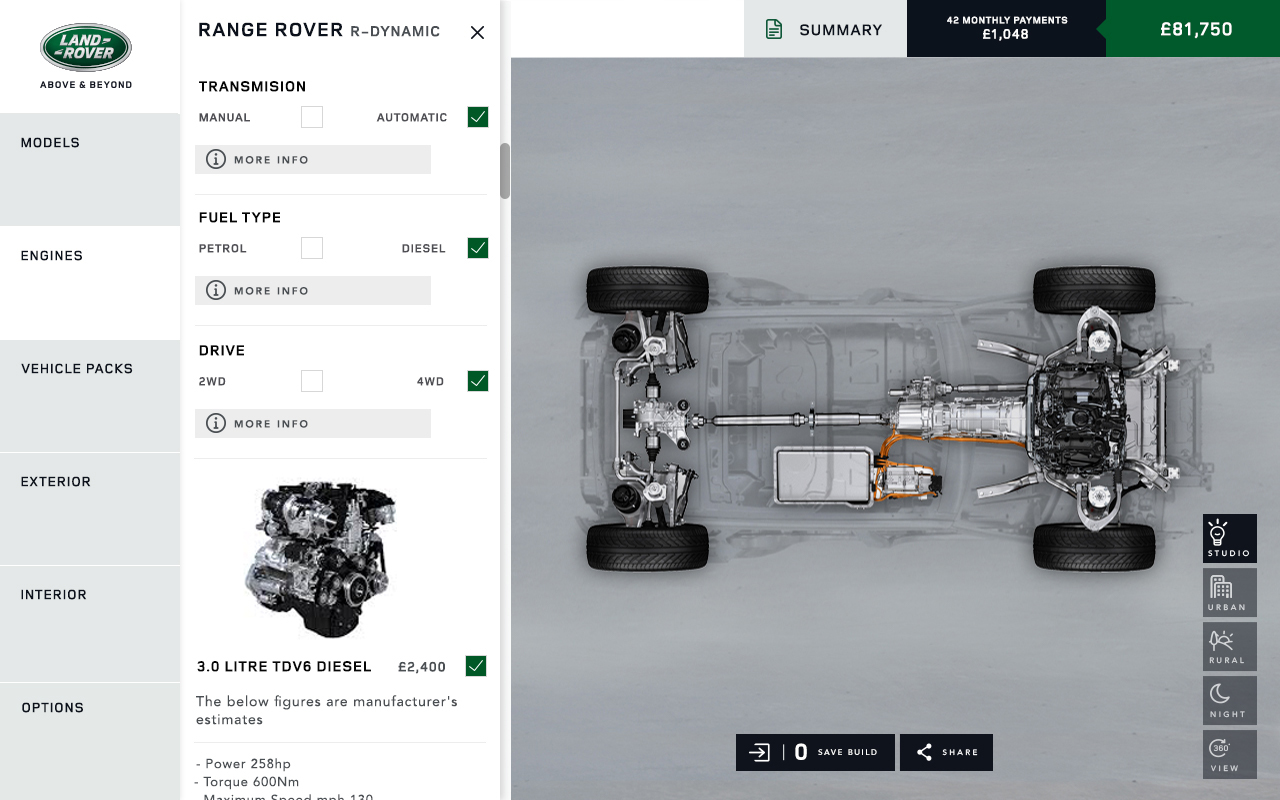Click the Land Rover logo

click(86, 48)
